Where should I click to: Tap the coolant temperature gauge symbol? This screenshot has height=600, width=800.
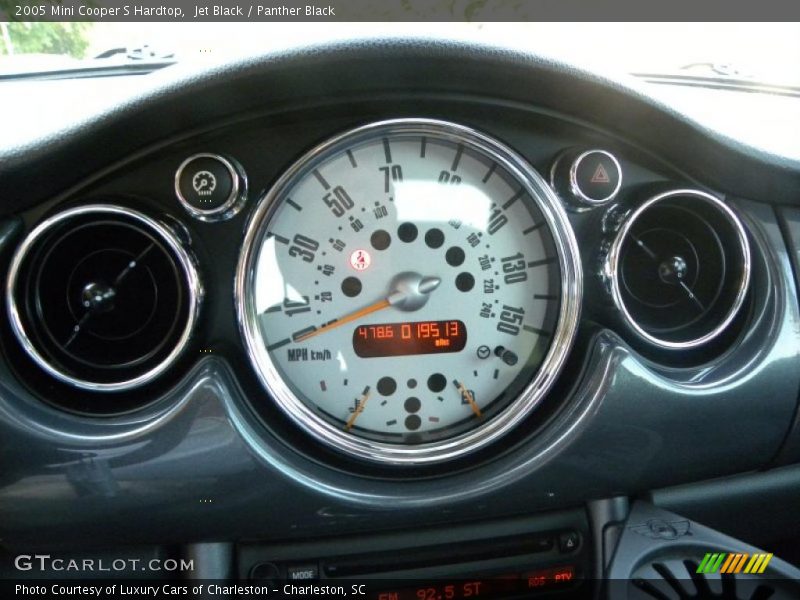click(x=355, y=407)
